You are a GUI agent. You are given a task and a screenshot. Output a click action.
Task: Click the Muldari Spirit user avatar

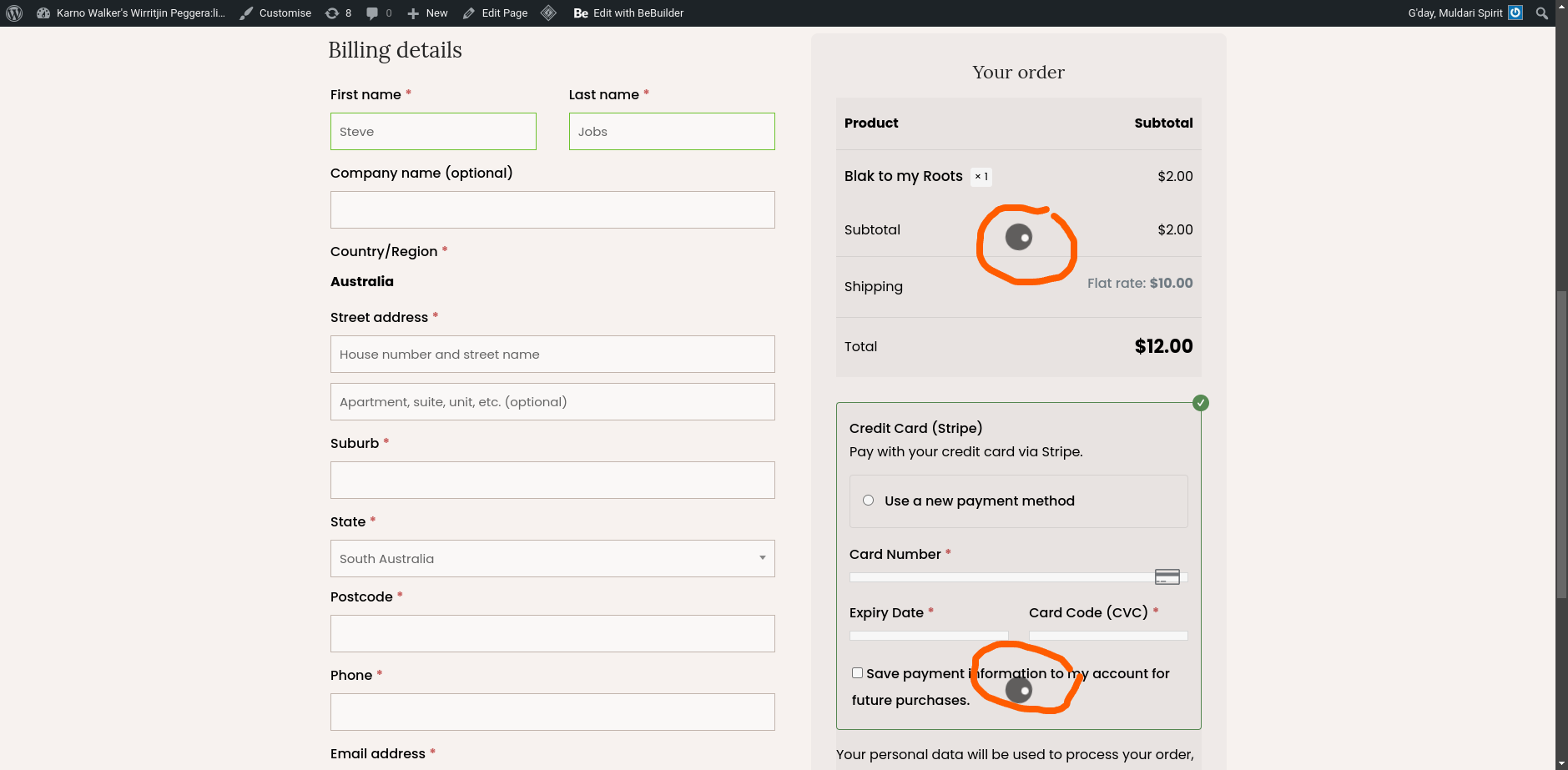(x=1515, y=13)
